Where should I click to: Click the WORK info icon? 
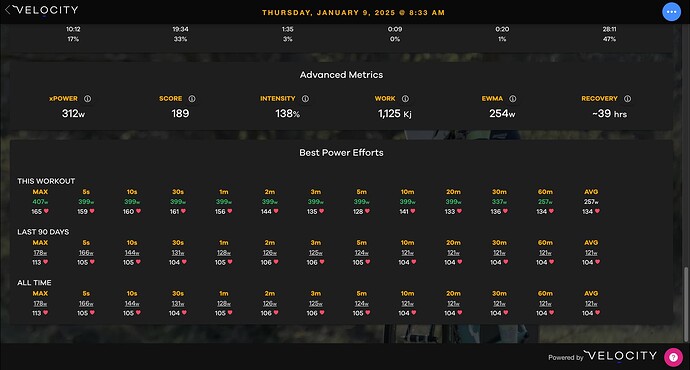[405, 99]
